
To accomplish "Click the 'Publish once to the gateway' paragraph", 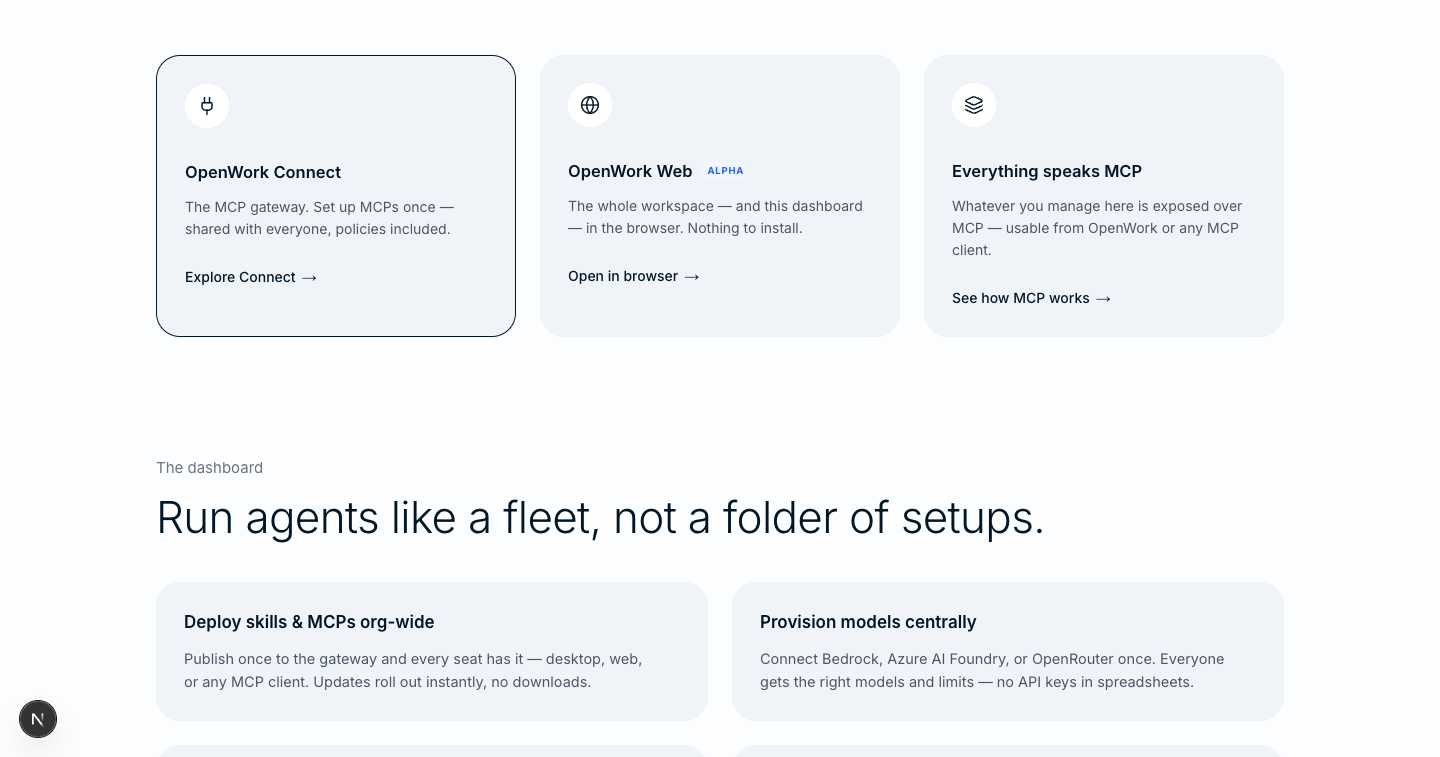I will (413, 670).
